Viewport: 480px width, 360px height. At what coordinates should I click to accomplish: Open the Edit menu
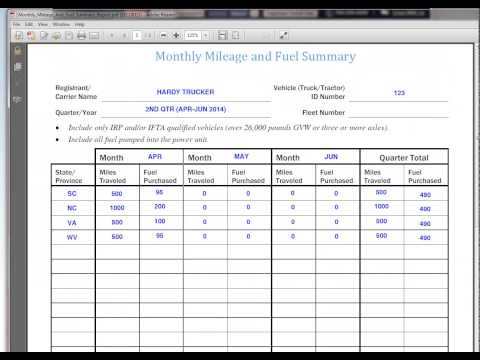(29, 24)
